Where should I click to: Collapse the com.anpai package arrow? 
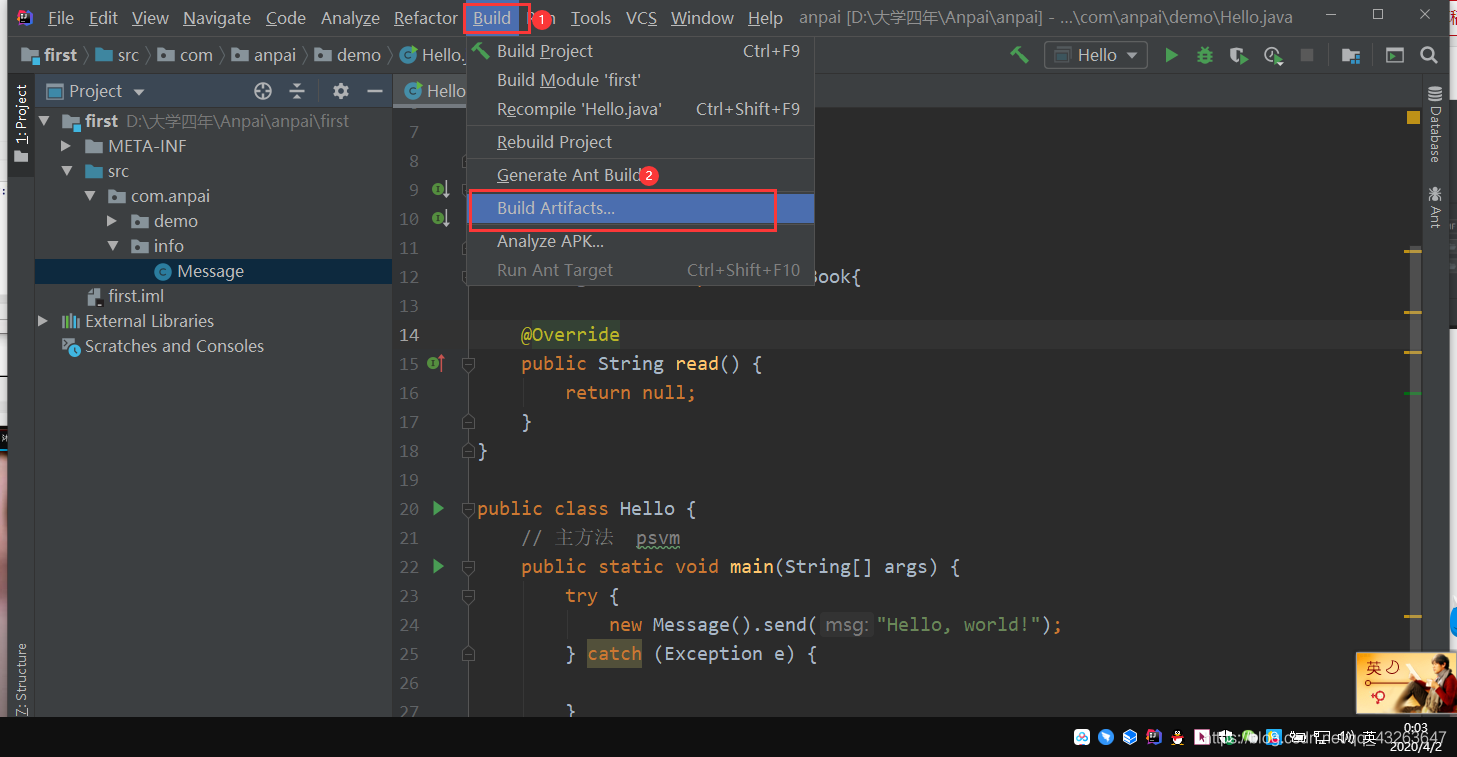point(90,196)
